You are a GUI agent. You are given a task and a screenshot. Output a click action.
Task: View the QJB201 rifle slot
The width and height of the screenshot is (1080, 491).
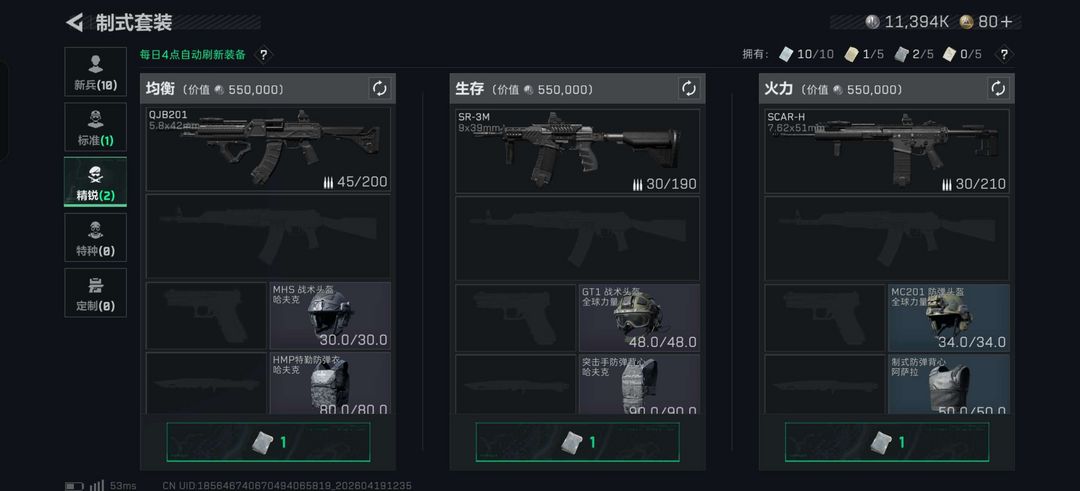(x=268, y=149)
